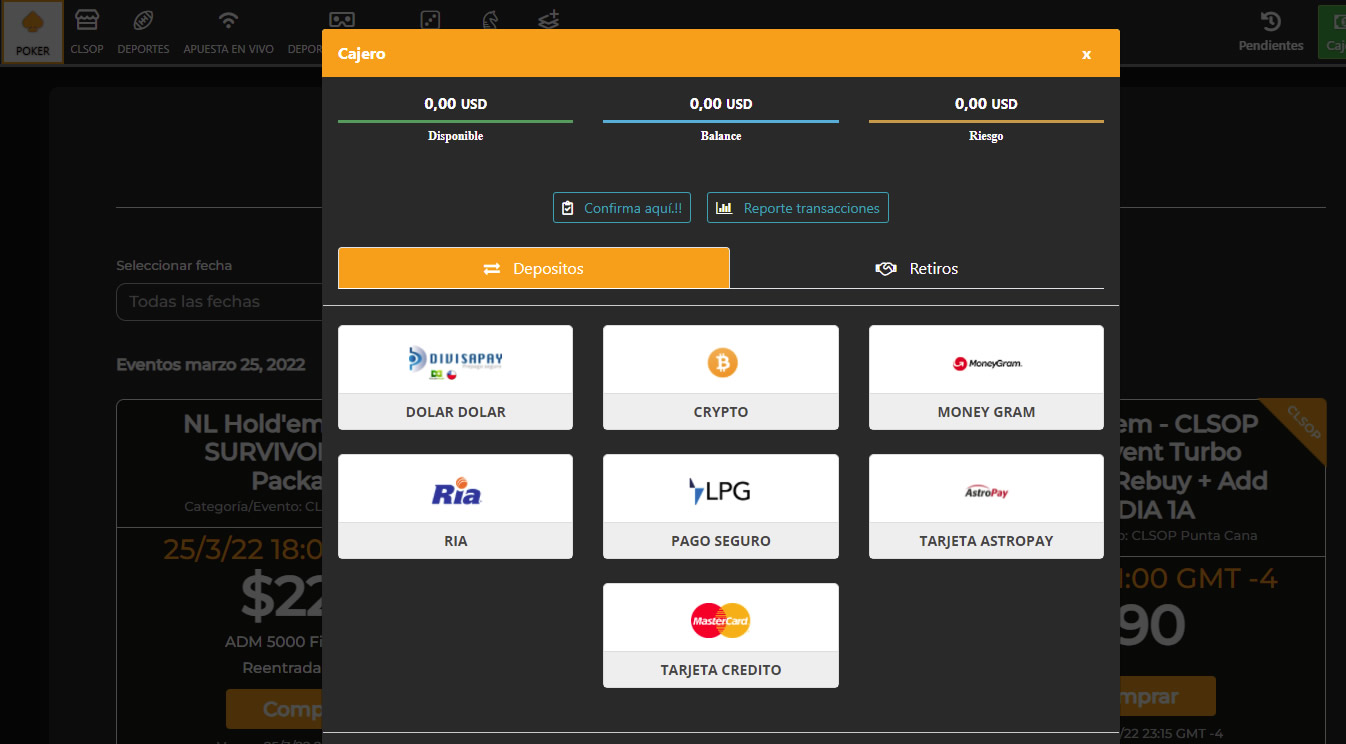1346x744 pixels.
Task: Switch to Retiros tab
Action: tap(917, 268)
